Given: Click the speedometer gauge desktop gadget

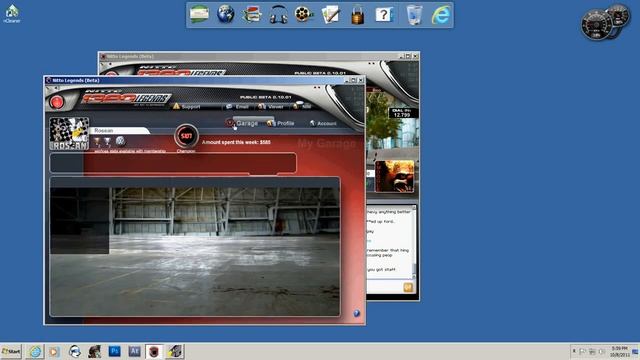Looking at the screenshot, I should [x=606, y=22].
